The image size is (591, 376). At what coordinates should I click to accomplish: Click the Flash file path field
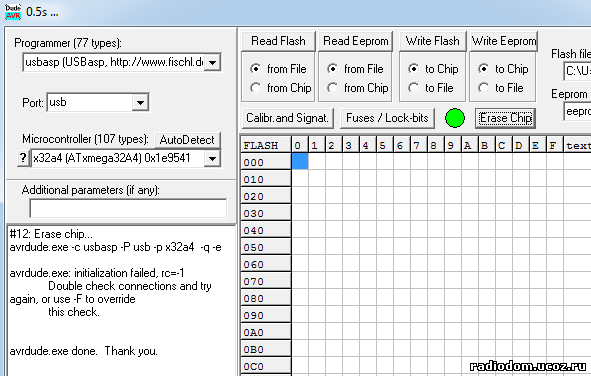tap(577, 71)
